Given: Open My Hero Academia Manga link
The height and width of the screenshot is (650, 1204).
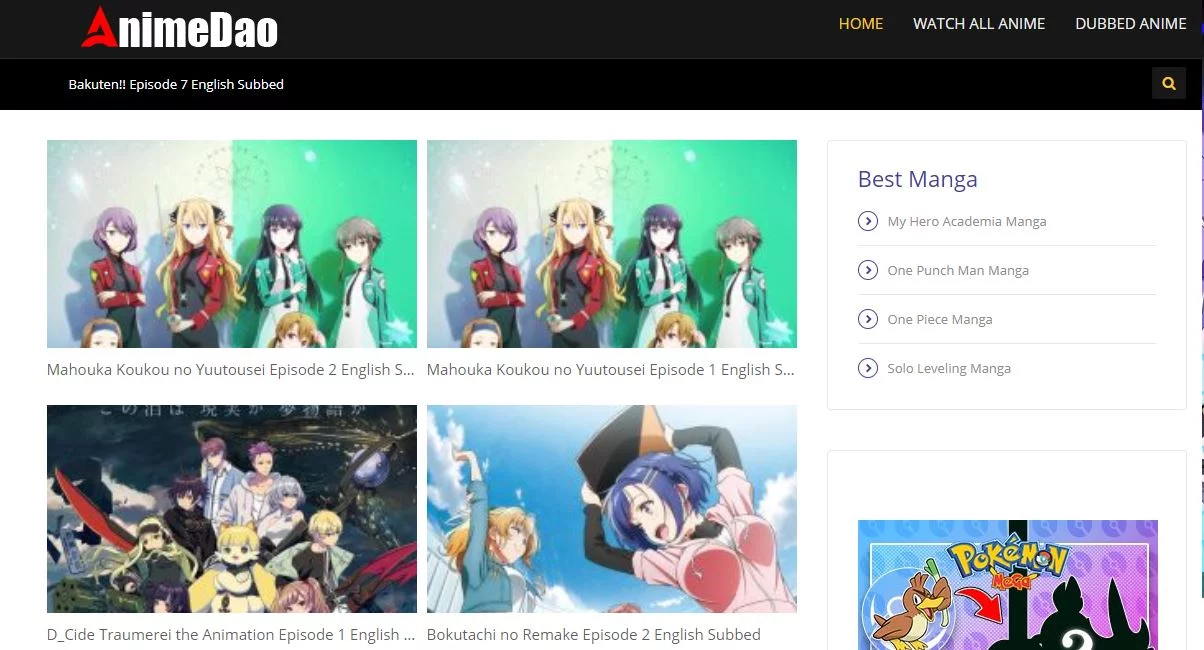Looking at the screenshot, I should 967,221.
